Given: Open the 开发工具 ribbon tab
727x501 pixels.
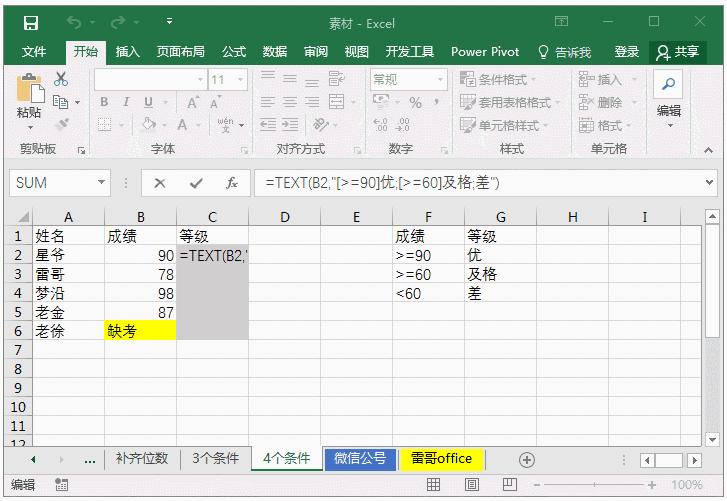Looking at the screenshot, I should coord(409,52).
